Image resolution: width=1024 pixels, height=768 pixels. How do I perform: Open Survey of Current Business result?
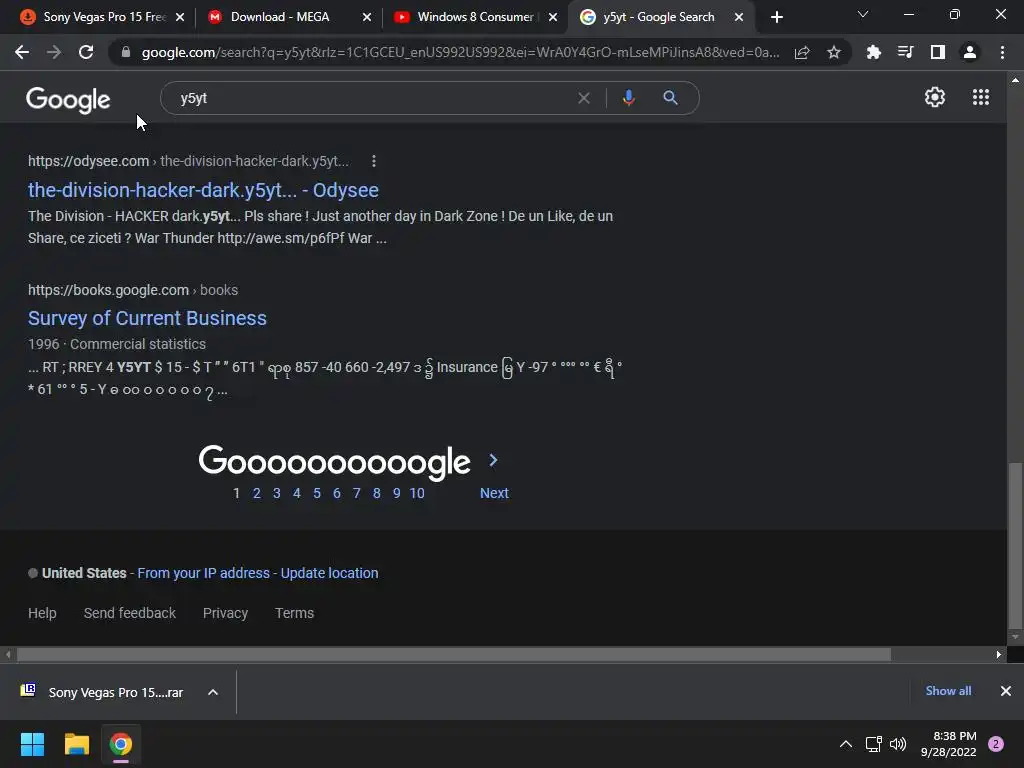147,318
